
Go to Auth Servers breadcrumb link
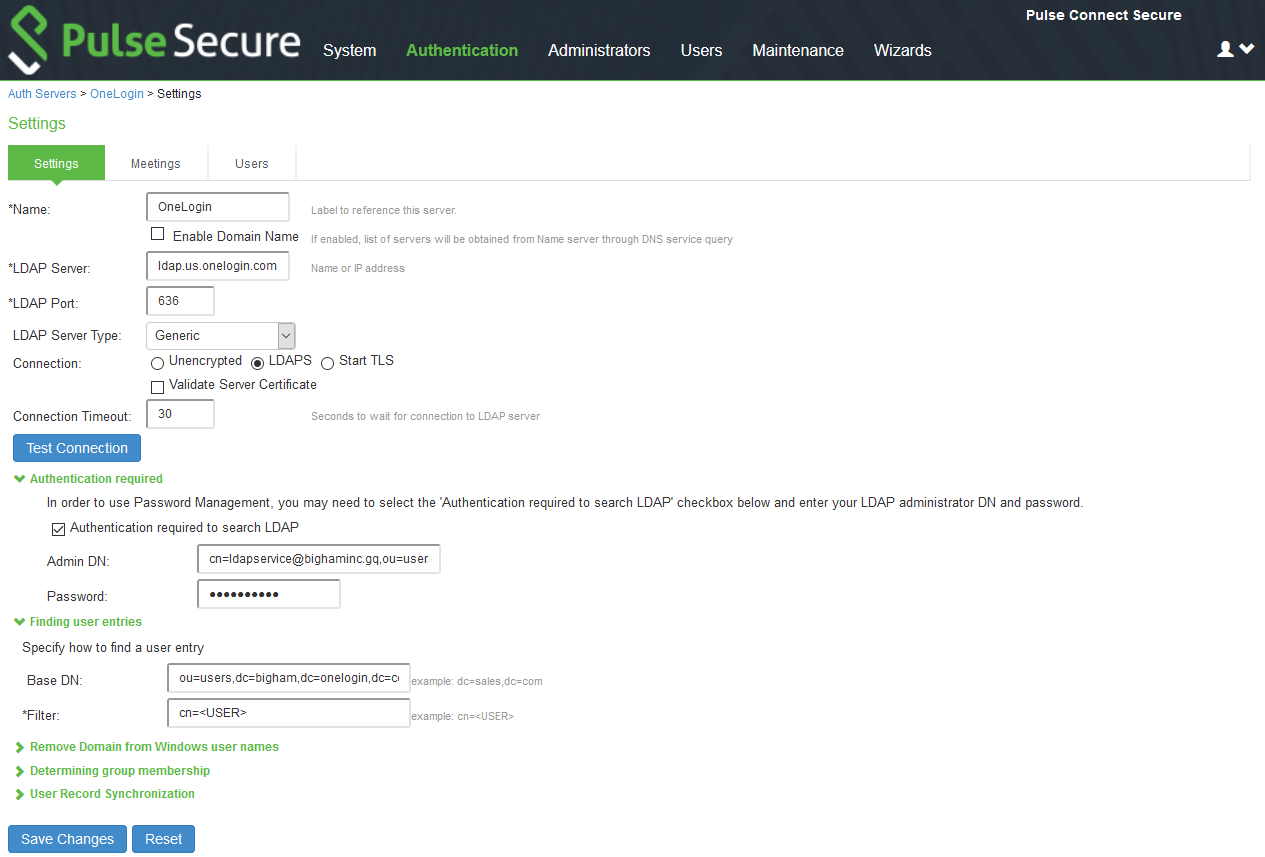click(x=42, y=94)
